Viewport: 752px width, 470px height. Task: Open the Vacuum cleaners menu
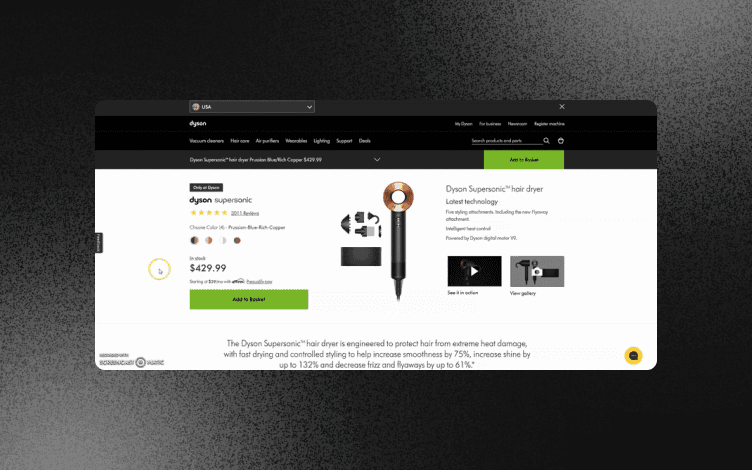(x=206, y=141)
